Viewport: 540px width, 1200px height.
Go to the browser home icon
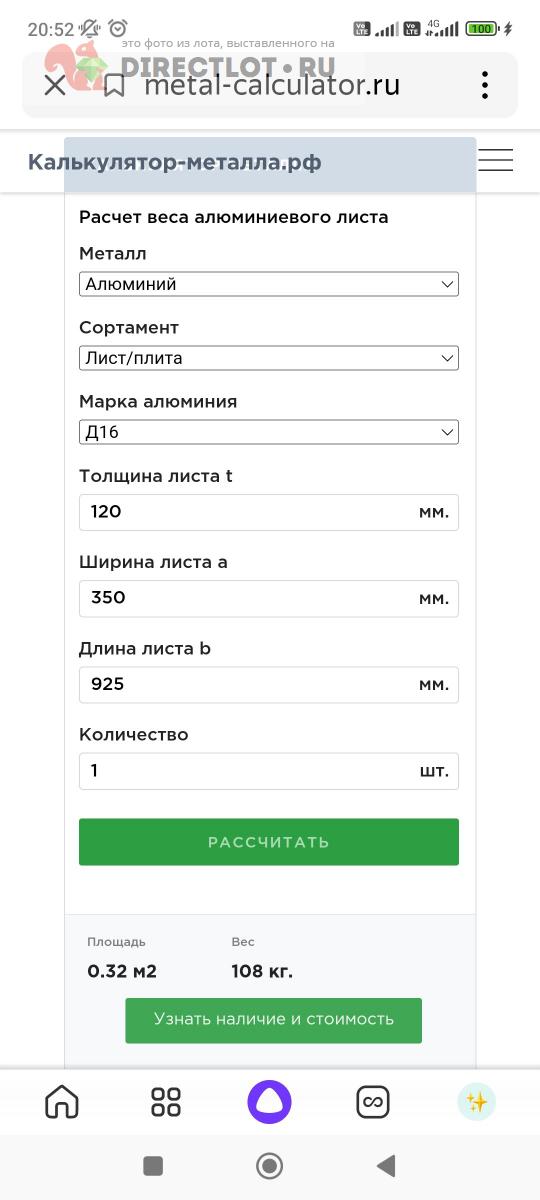(x=62, y=1102)
